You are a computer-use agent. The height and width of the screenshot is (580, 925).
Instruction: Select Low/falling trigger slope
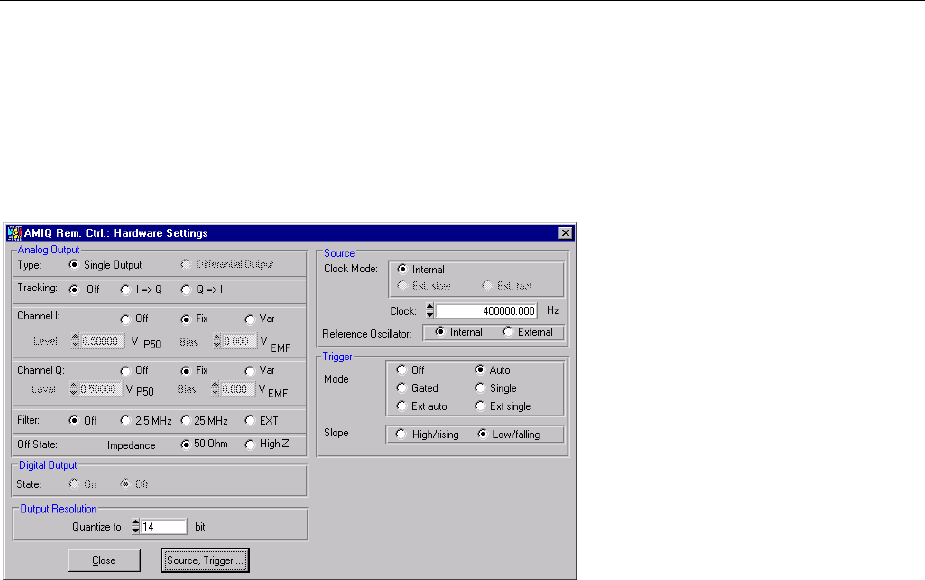[483, 435]
